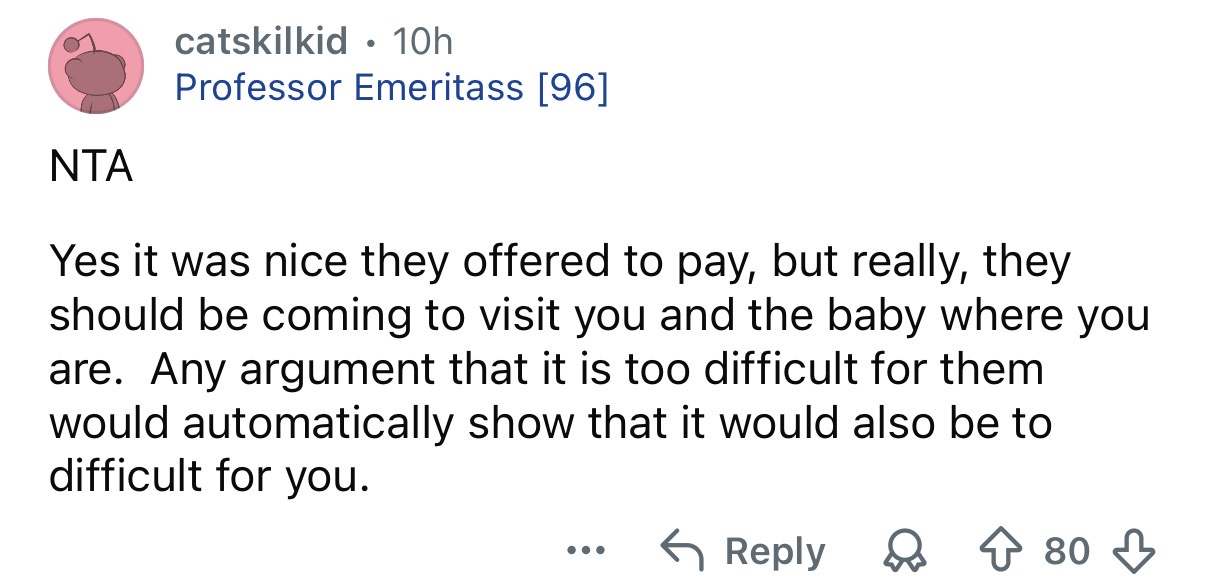Click the Reply text label
The image size is (1206, 587).
pos(775,551)
